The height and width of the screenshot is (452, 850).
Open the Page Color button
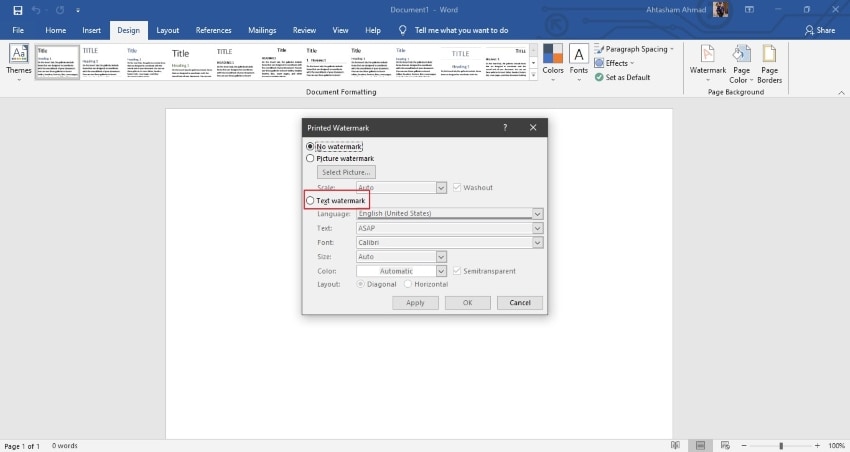[x=741, y=64]
